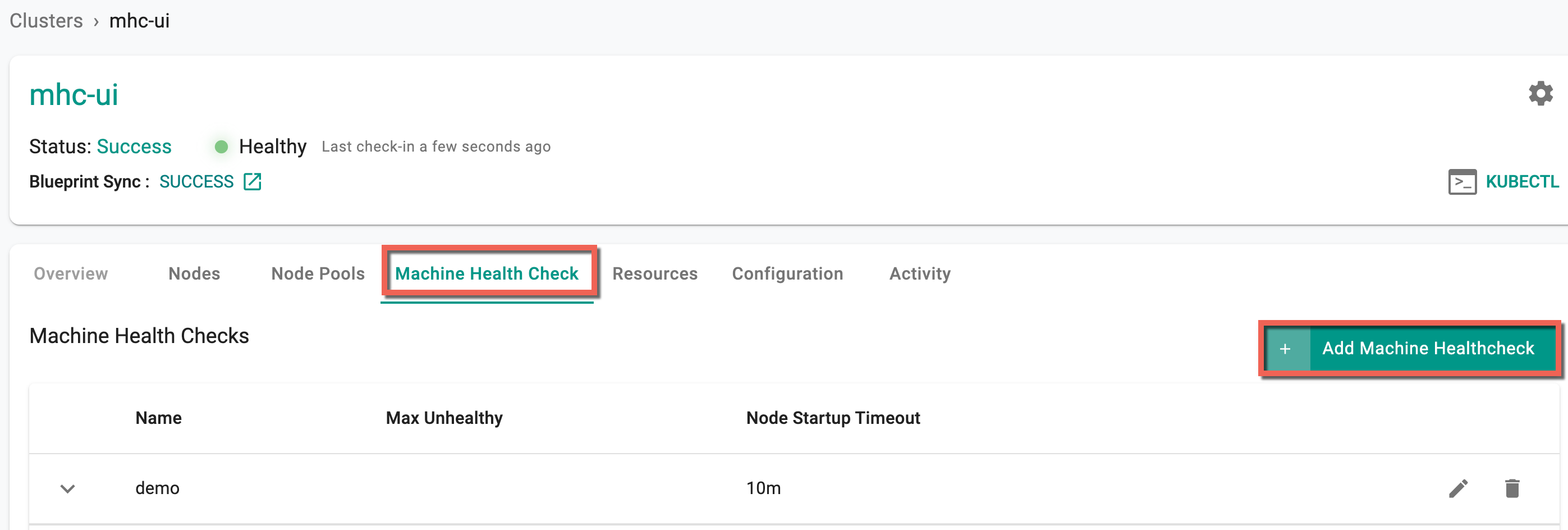Open the Node Pools tab
The width and height of the screenshot is (1568, 530).
[318, 273]
